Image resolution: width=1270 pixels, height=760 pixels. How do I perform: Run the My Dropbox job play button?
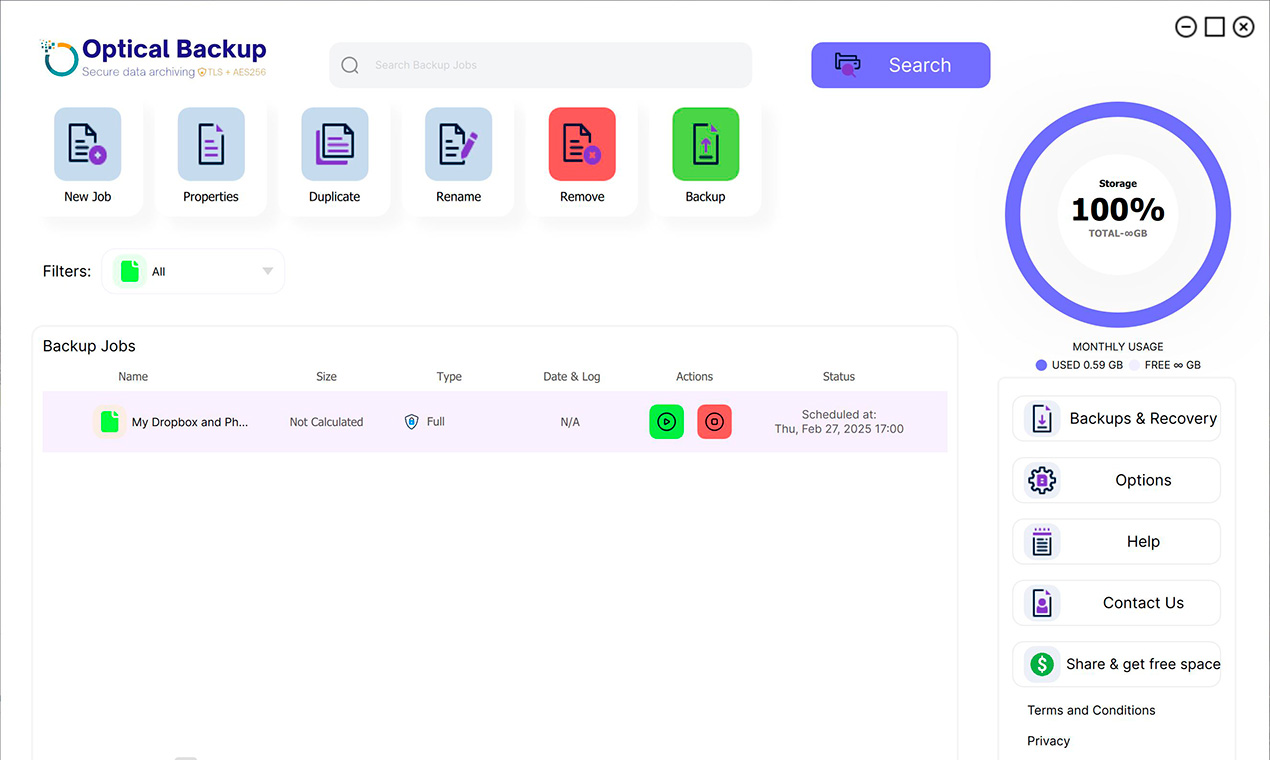coord(667,422)
